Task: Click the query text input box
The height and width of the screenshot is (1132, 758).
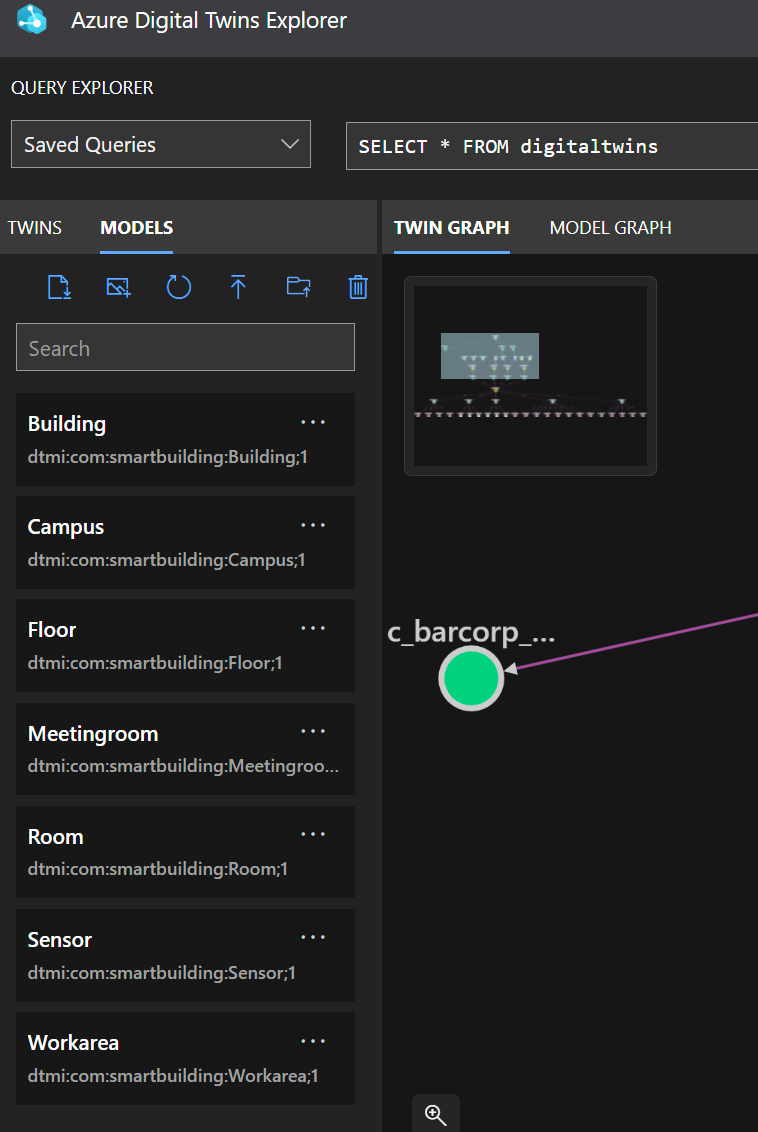Action: click(552, 146)
